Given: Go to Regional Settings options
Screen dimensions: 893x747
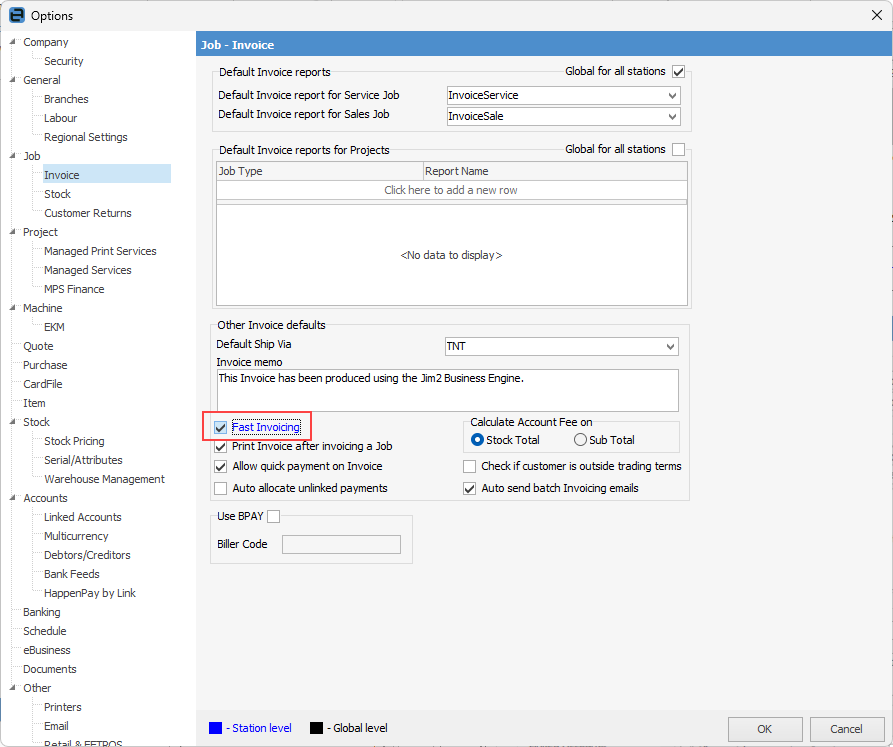Looking at the screenshot, I should pos(85,137).
